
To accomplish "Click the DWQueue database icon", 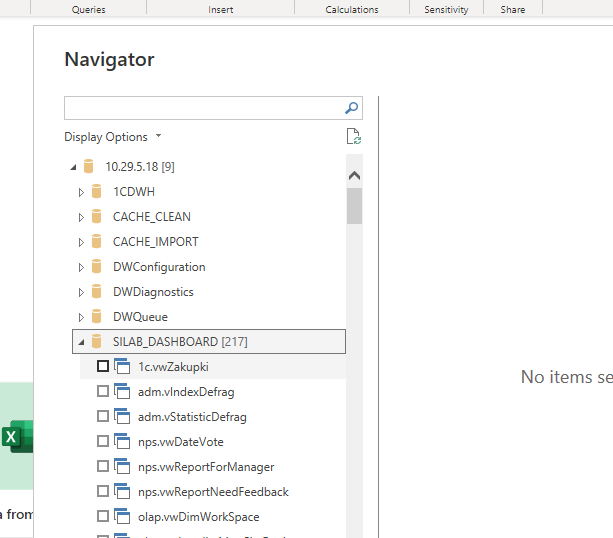I will [x=97, y=317].
